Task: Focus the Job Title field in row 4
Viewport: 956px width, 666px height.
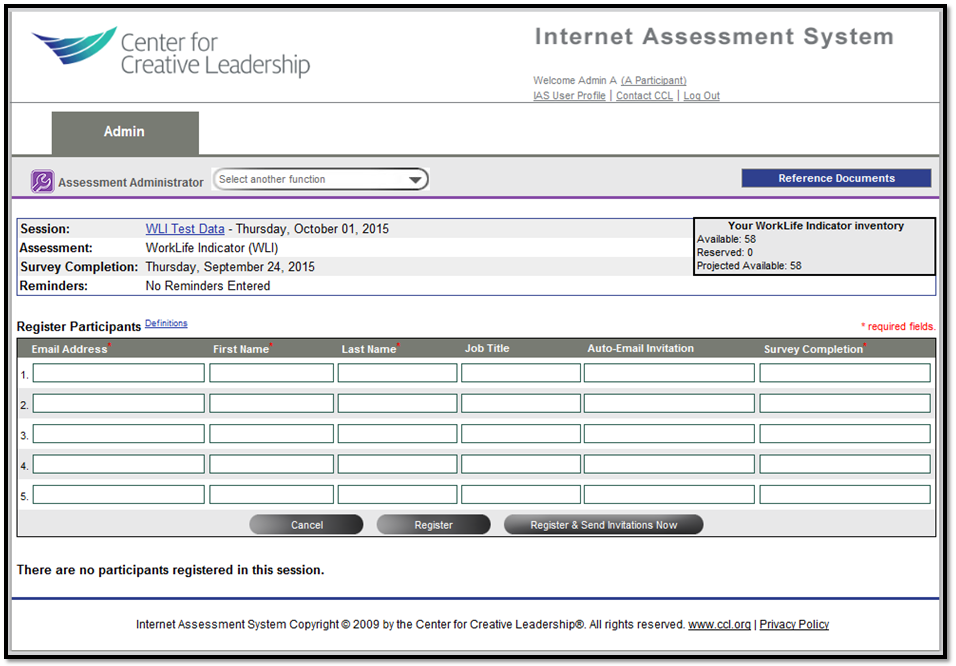Action: (x=521, y=465)
